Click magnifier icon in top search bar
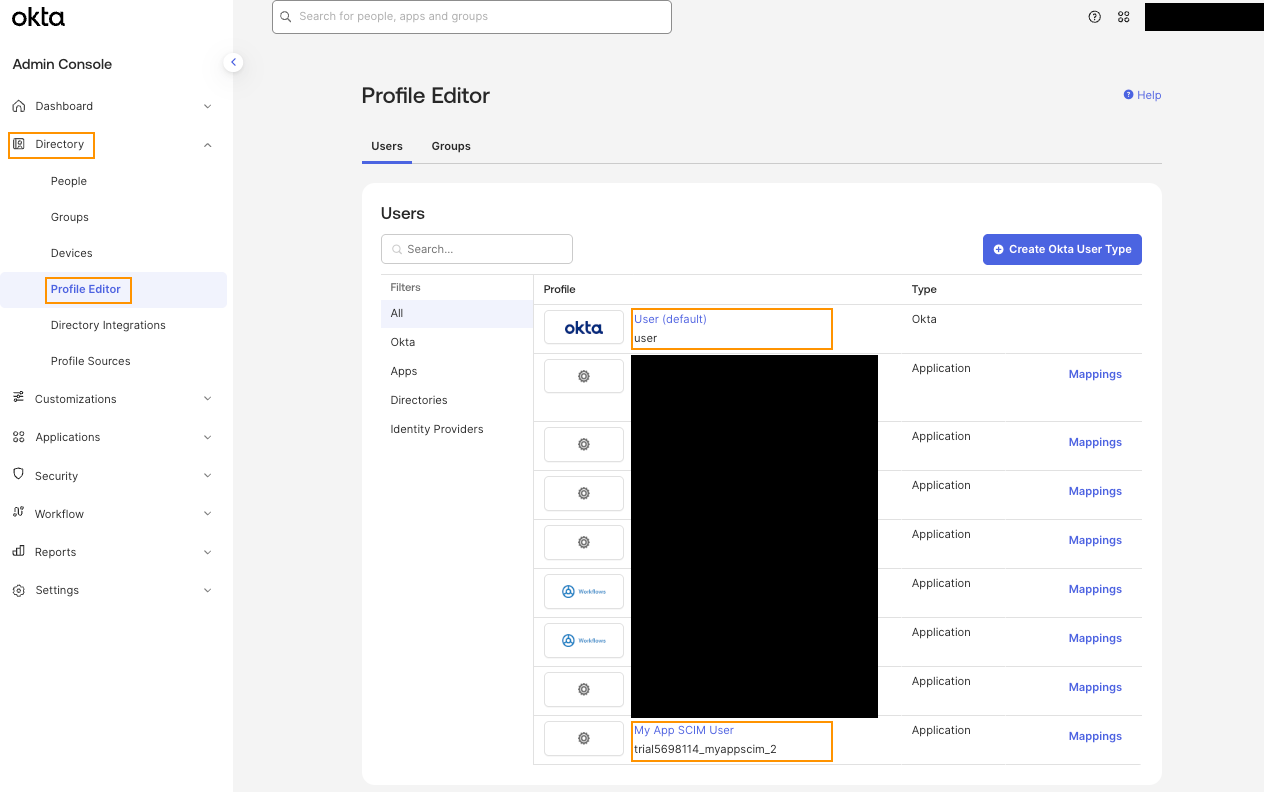This screenshot has width=1264, height=792. [x=286, y=17]
